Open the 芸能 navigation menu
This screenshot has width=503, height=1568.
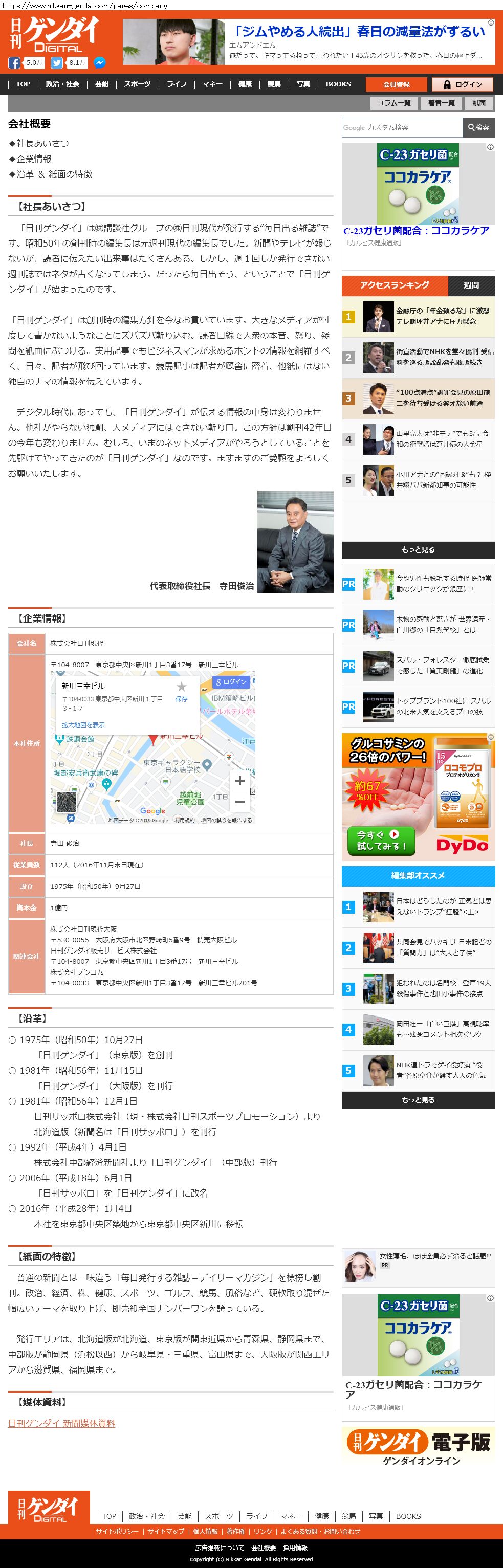point(102,84)
